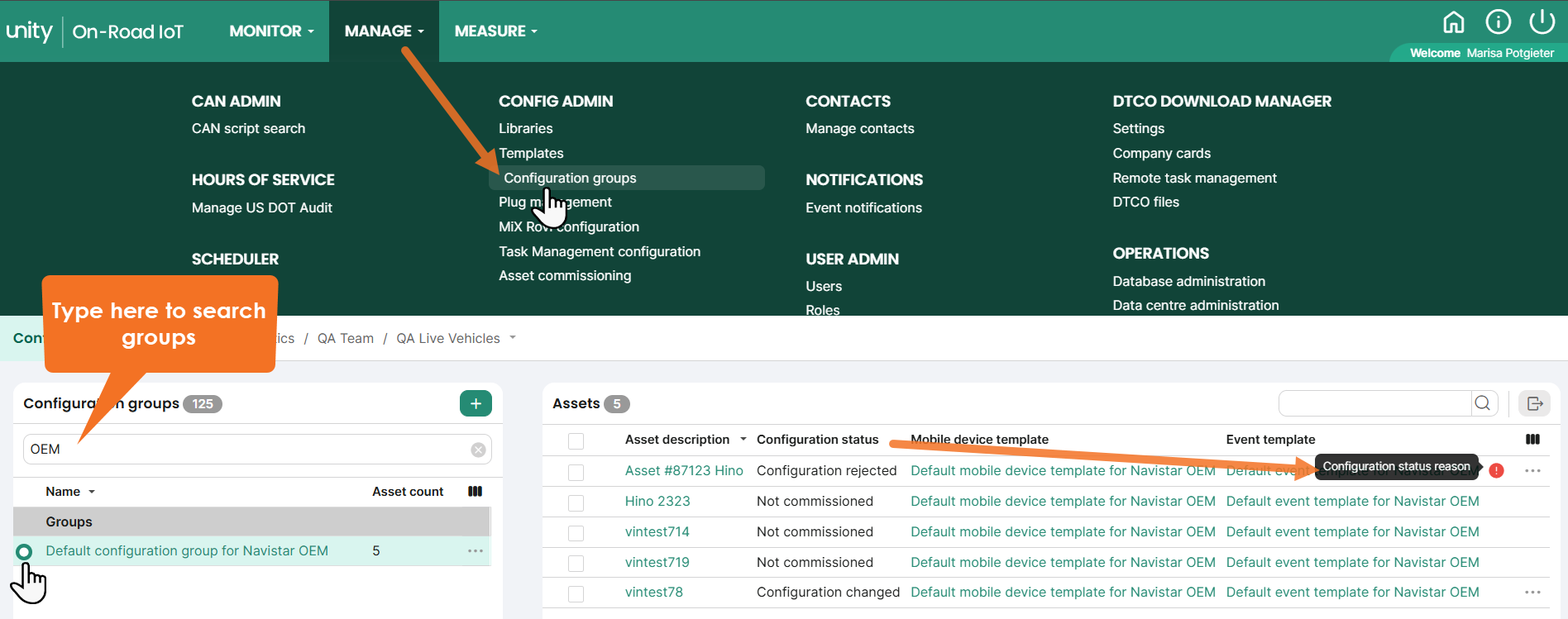1568x619 pixels.
Task: Open Libraries under Config Admin
Action: (525, 128)
